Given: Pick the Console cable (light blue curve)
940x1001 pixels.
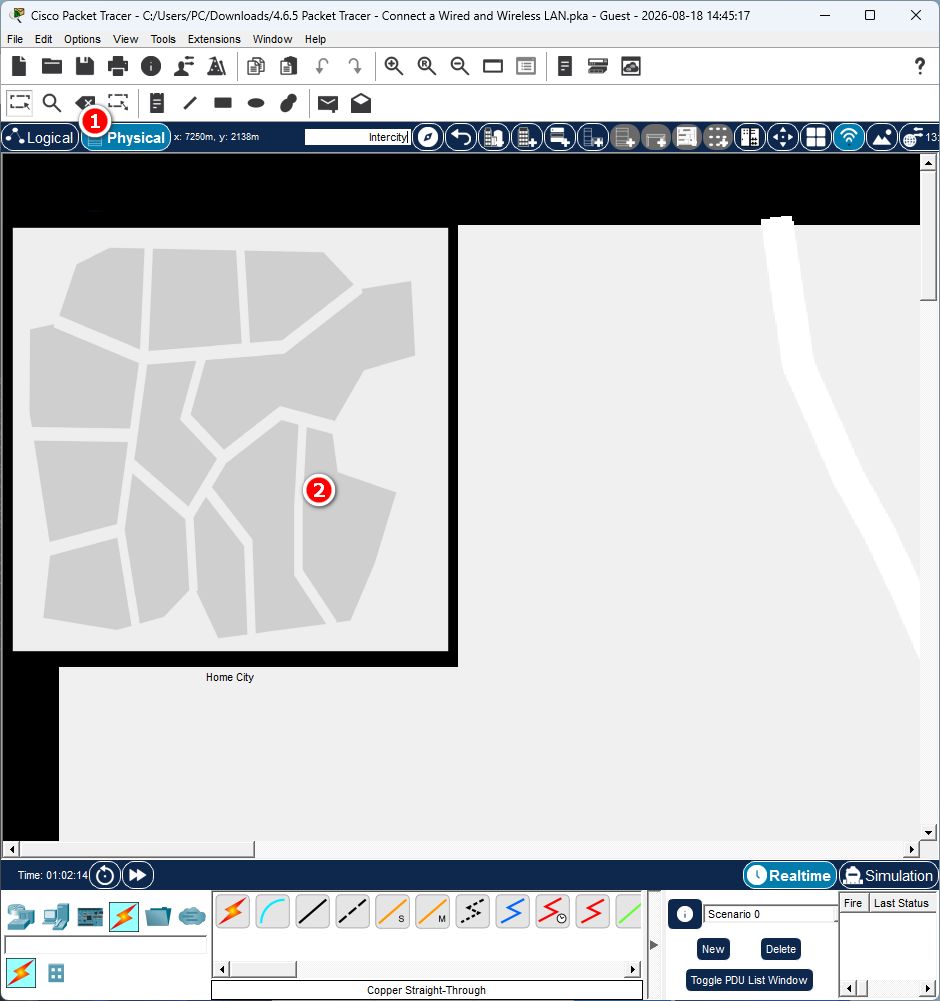Looking at the screenshot, I should coord(273,911).
